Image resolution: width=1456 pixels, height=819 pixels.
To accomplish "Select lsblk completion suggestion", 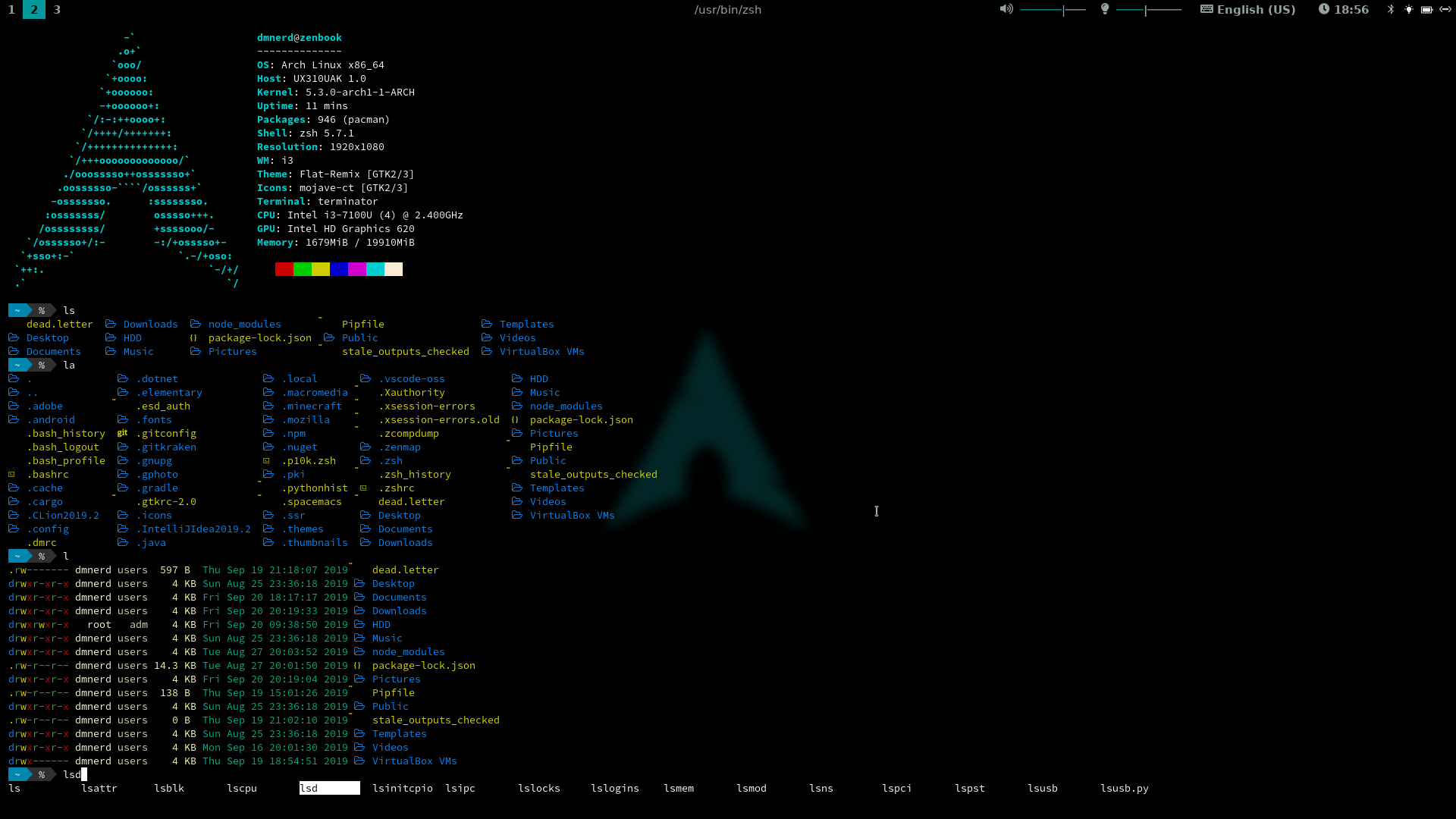I will click(169, 788).
